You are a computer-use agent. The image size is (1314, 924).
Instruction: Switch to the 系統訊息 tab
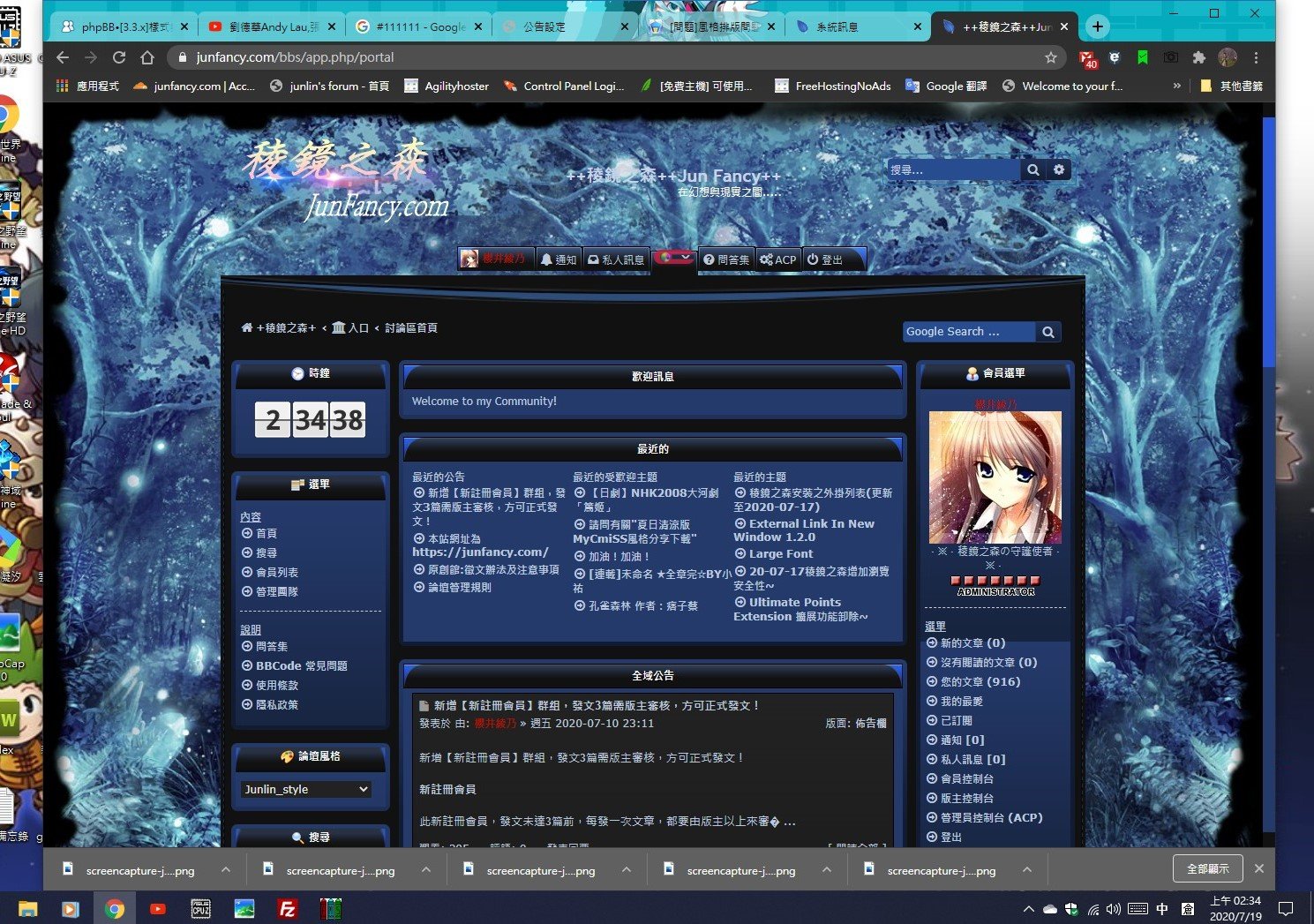(x=859, y=27)
